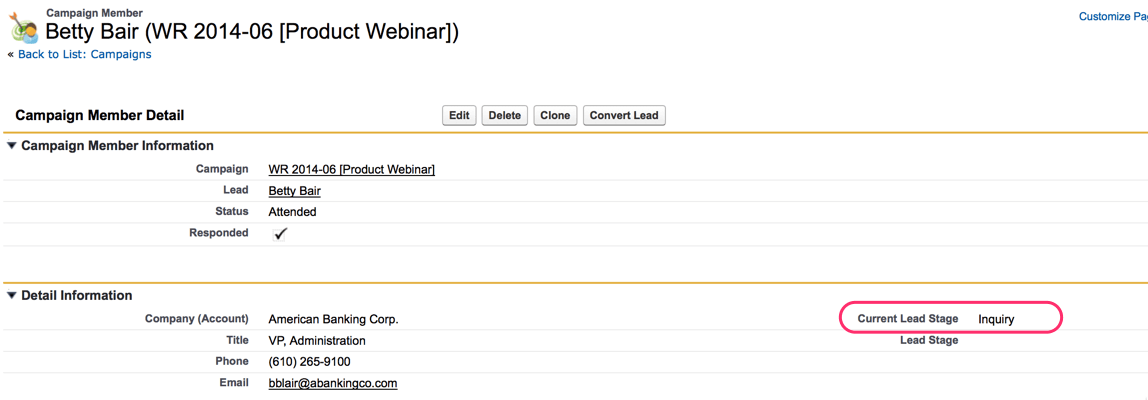Open the WR 2014-06 [Product Webinar] campaign link

(x=351, y=169)
